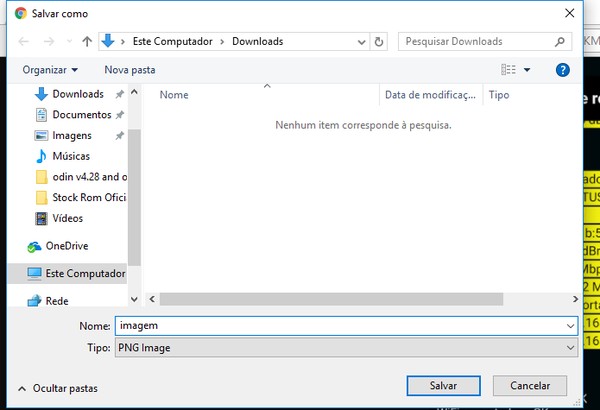
Task: Click the horizontal scrollbar right arrow
Action: (x=575, y=299)
